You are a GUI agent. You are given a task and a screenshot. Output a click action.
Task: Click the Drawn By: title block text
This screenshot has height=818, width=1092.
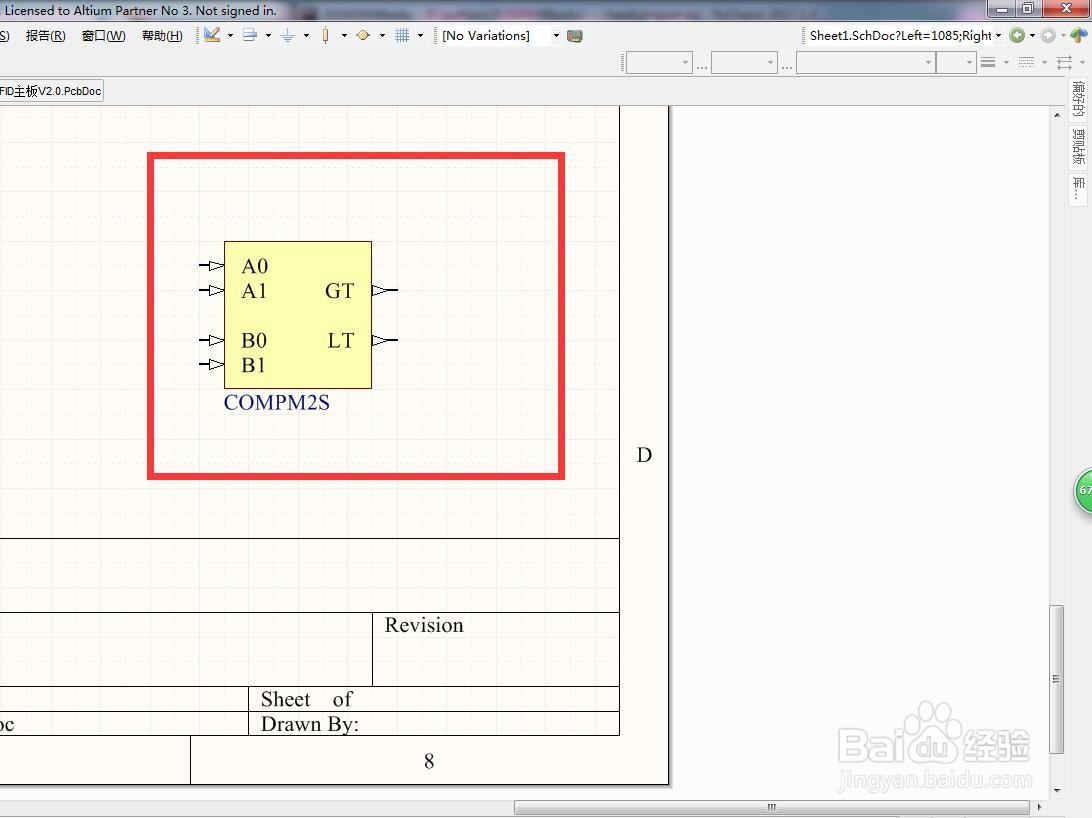click(310, 724)
